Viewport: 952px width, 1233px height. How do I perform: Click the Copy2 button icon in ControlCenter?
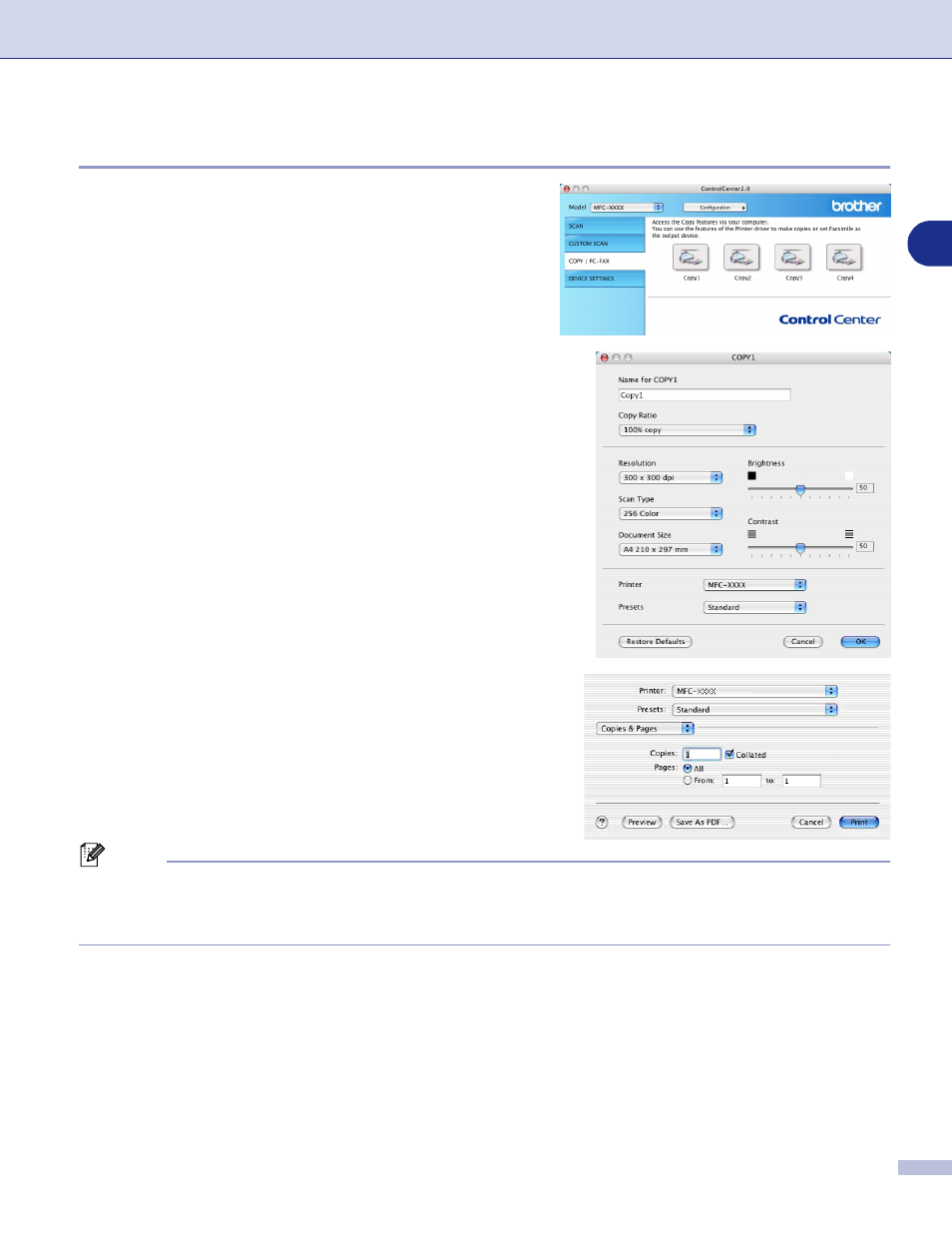pos(742,258)
